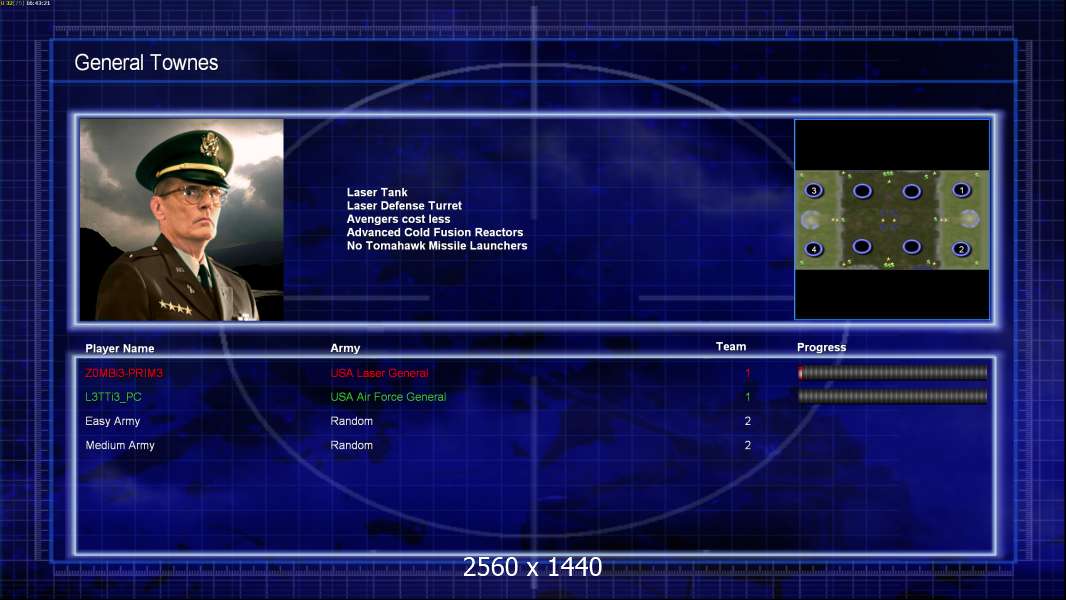1066x600 pixels.
Task: Click the "Army" column header
Action: pos(345,348)
